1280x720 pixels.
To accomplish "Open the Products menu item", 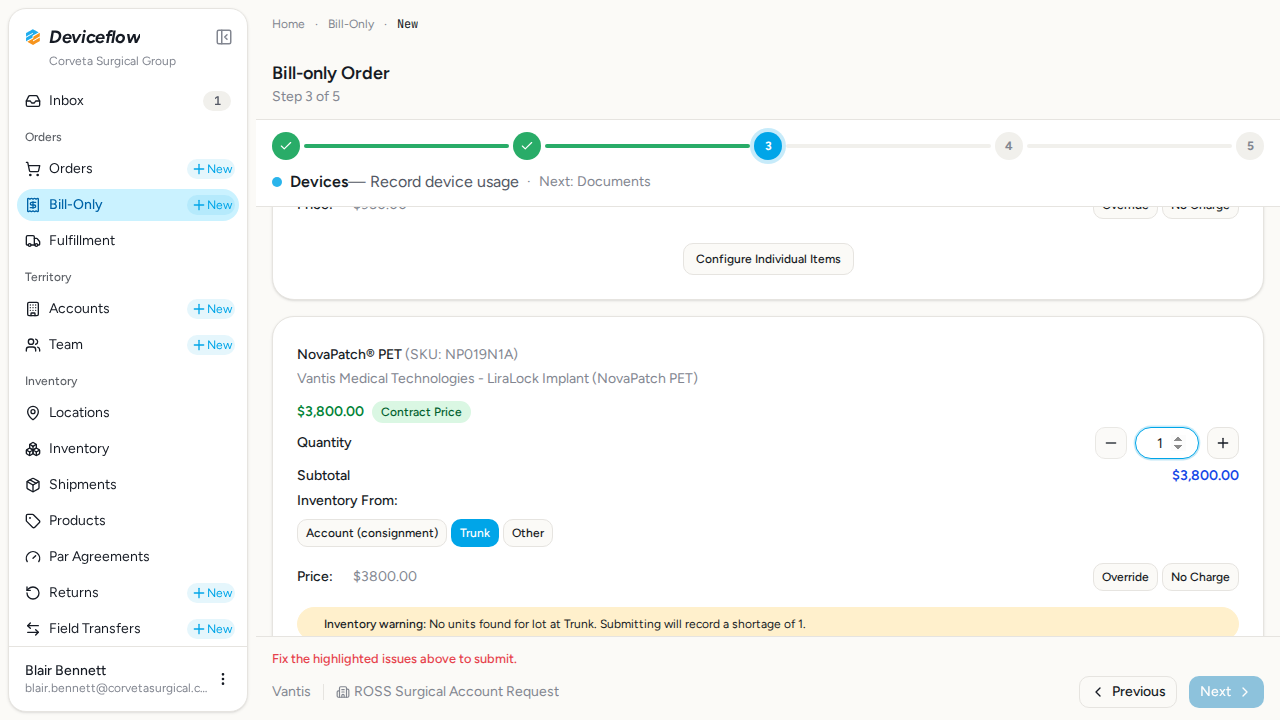I will click(x=128, y=521).
